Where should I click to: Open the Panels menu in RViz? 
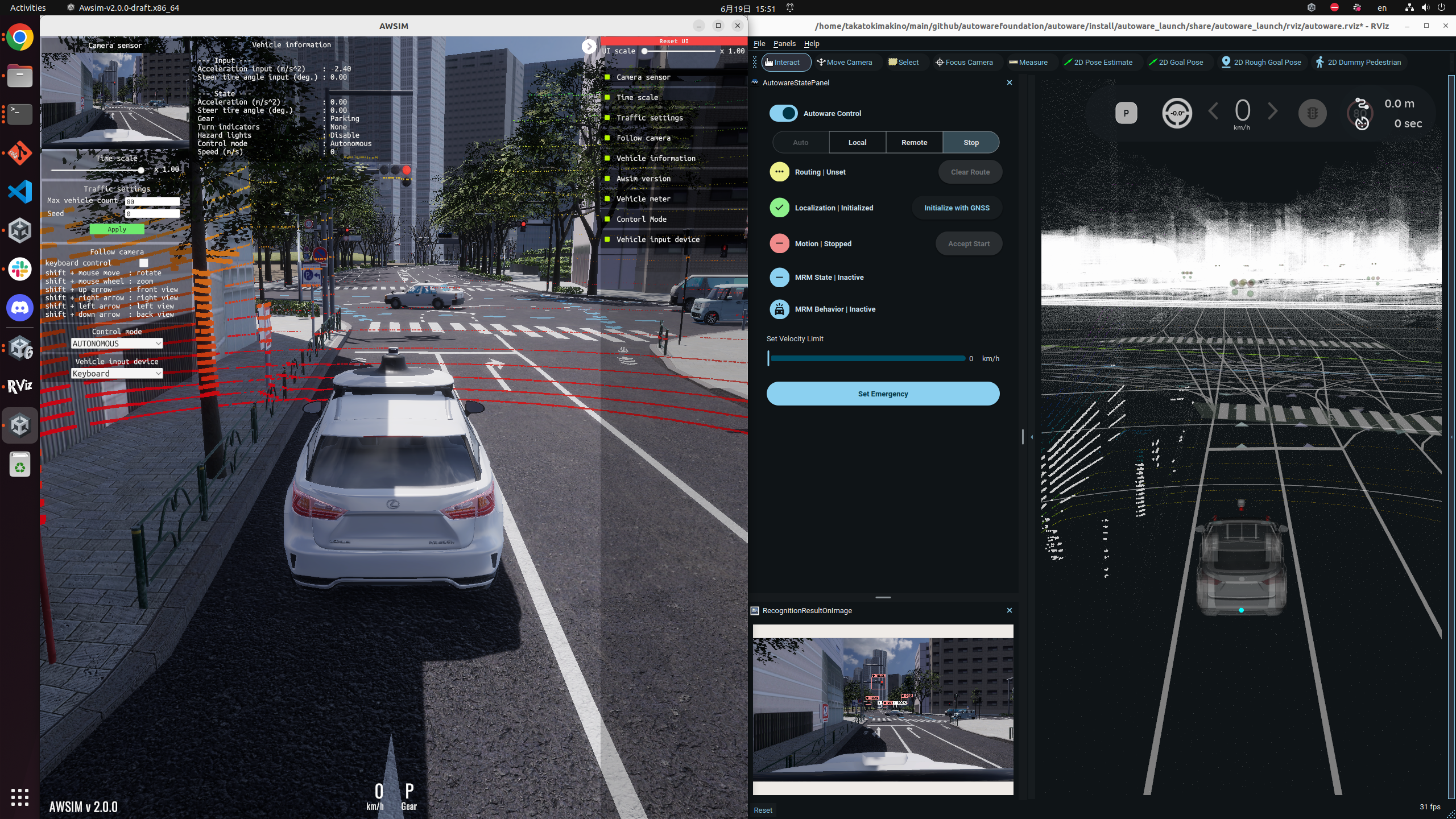(x=784, y=44)
